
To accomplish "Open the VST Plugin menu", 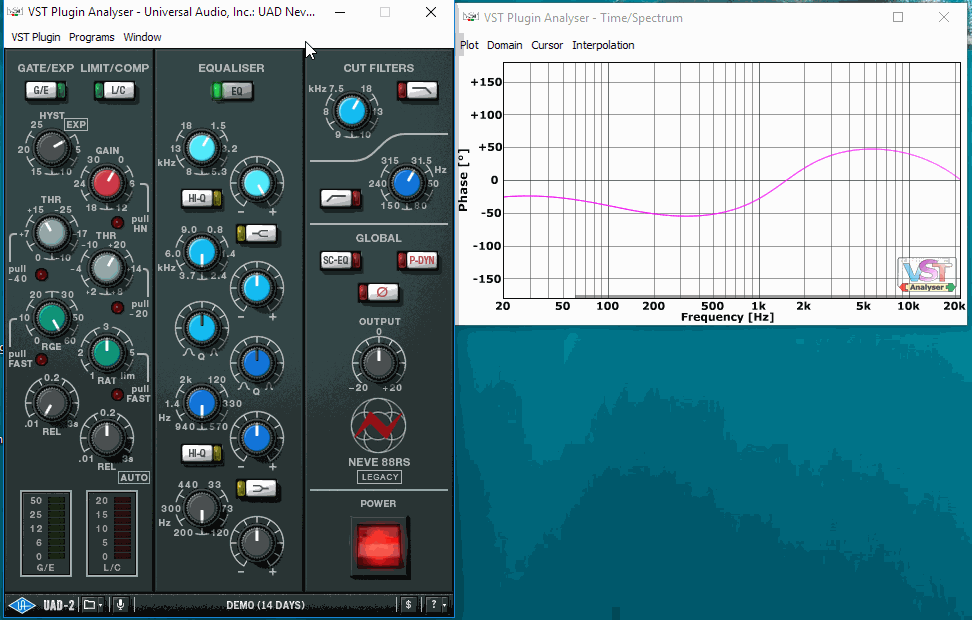I will point(36,37).
